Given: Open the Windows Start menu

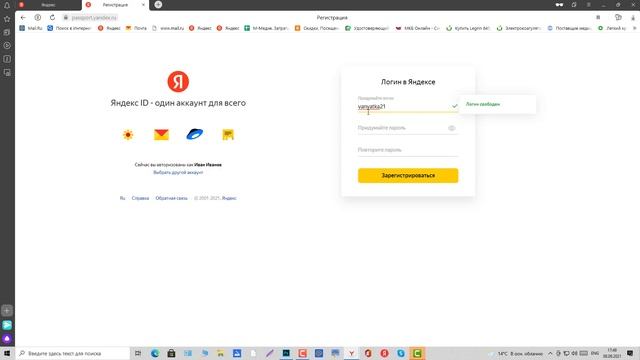Looking at the screenshot, I should click(7, 353).
